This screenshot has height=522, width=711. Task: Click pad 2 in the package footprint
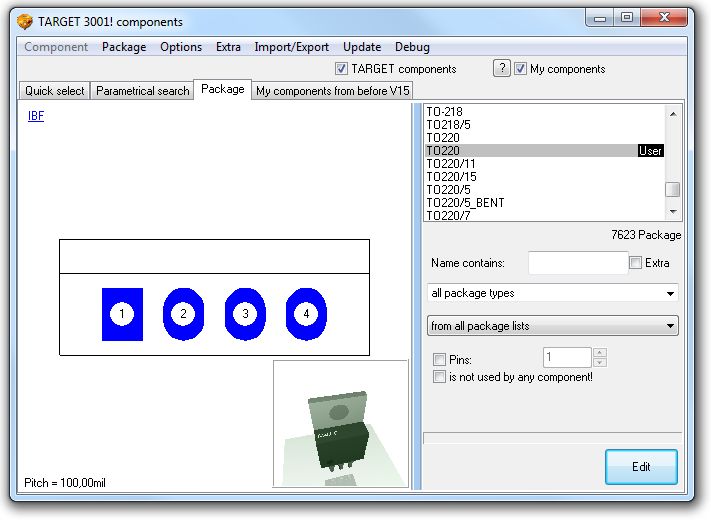pos(183,314)
